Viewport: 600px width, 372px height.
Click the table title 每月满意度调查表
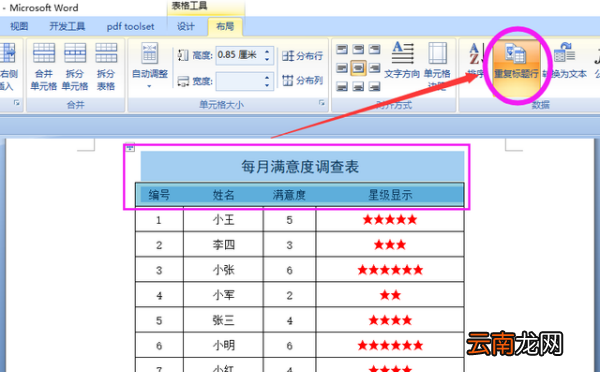pyautogui.click(x=300, y=167)
